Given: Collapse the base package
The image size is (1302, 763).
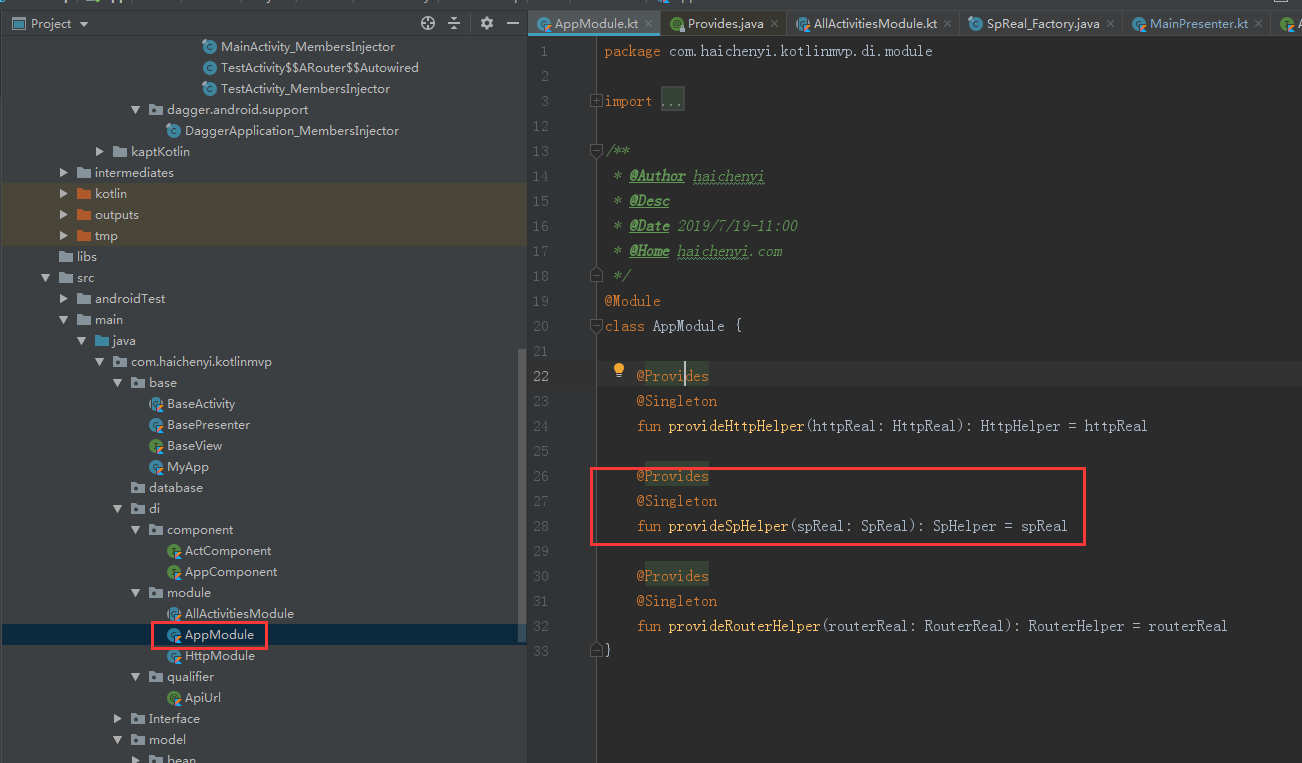Looking at the screenshot, I should click(117, 383).
